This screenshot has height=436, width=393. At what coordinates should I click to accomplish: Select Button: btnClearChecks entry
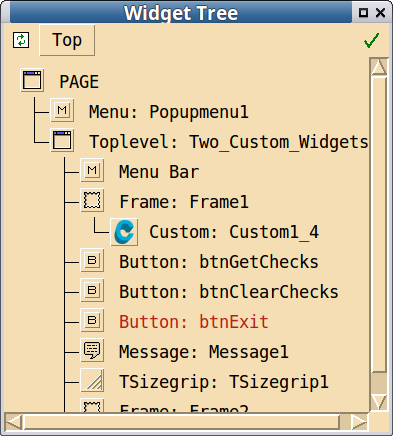point(229,292)
